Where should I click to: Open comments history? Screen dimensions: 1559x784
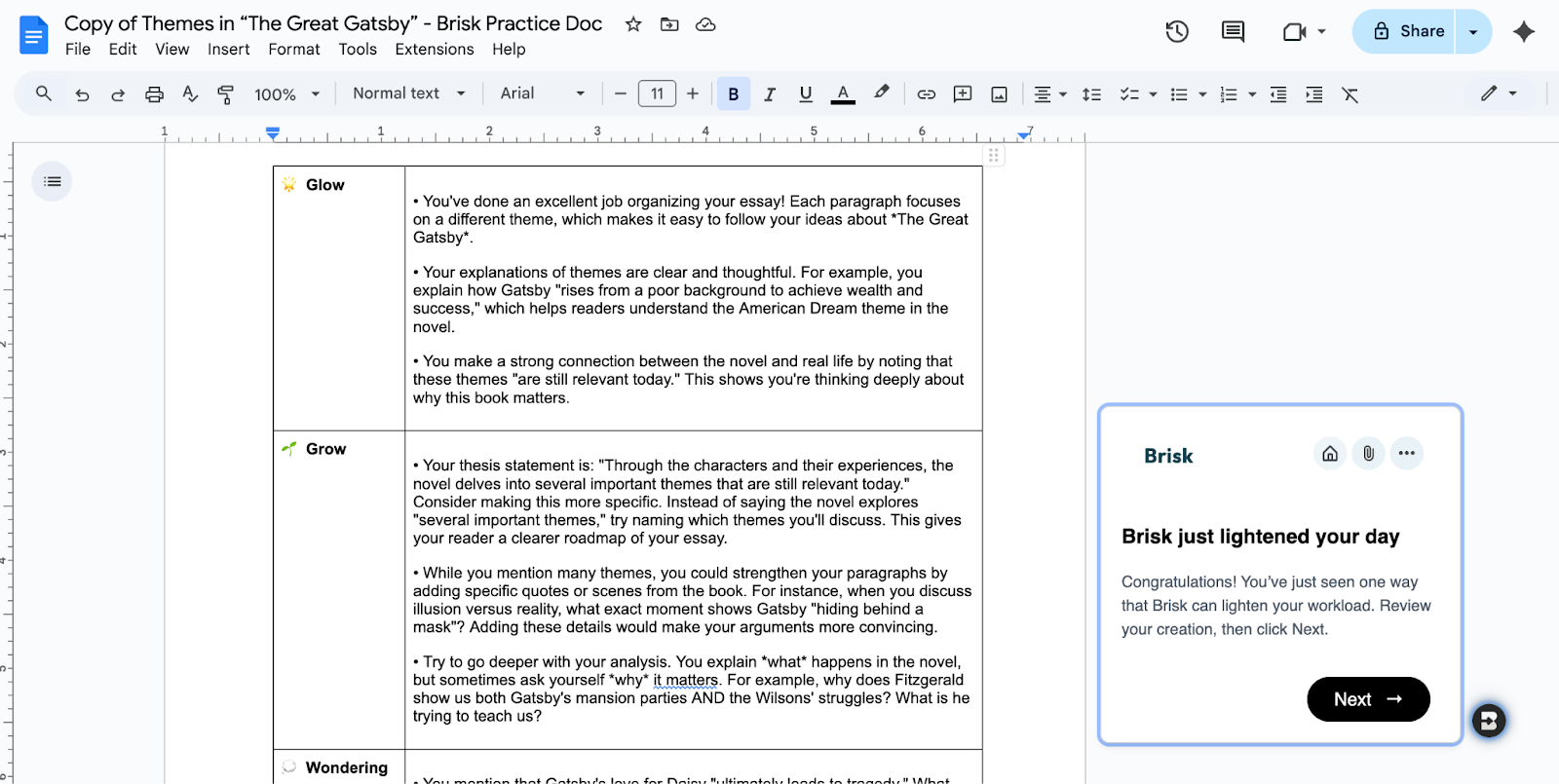[1233, 31]
